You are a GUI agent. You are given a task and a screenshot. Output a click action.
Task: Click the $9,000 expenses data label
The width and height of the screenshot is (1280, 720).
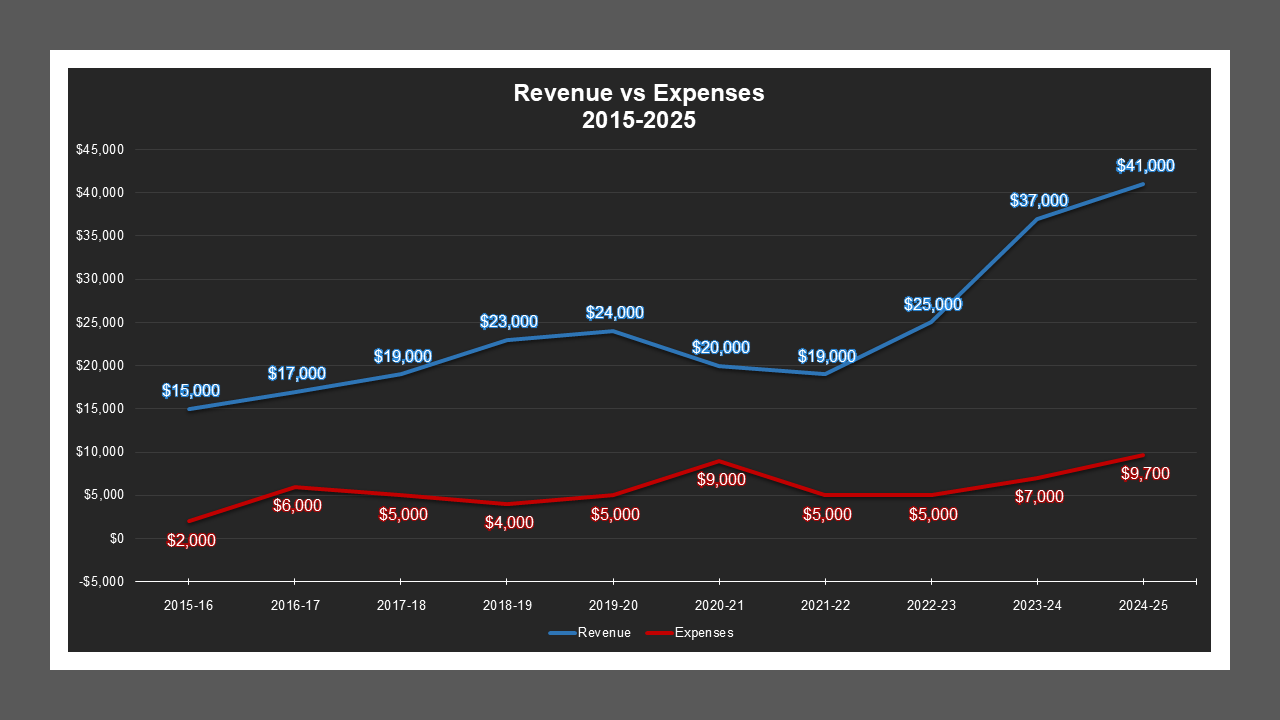coord(720,479)
